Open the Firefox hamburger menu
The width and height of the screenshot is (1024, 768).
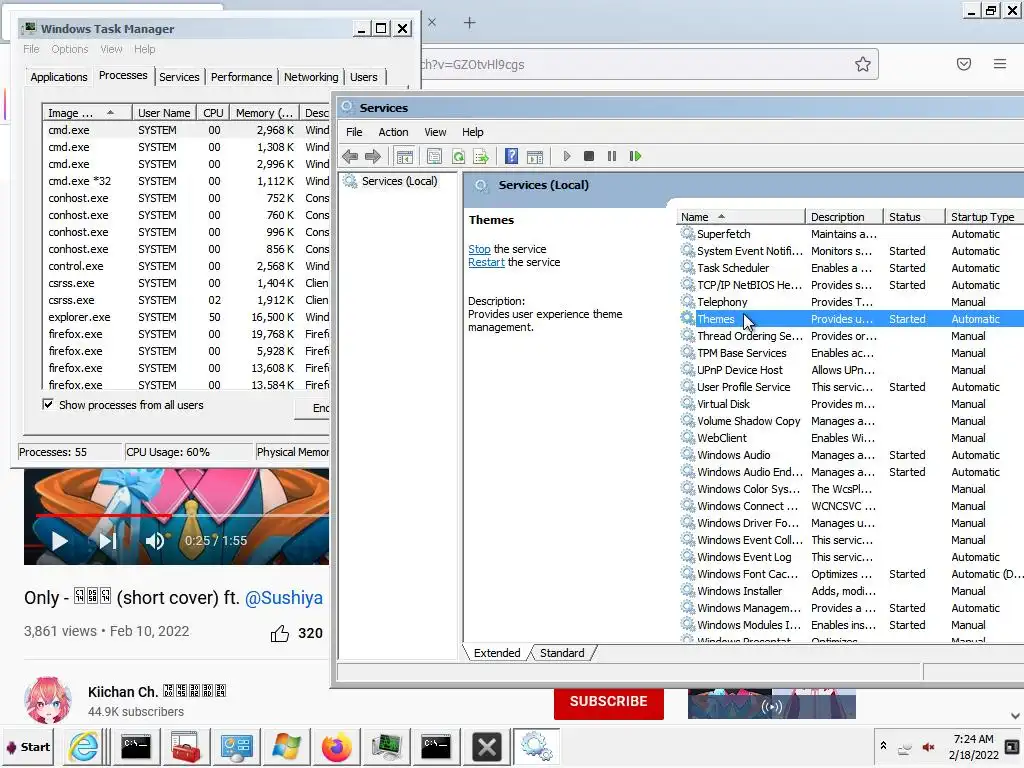coord(1000,64)
